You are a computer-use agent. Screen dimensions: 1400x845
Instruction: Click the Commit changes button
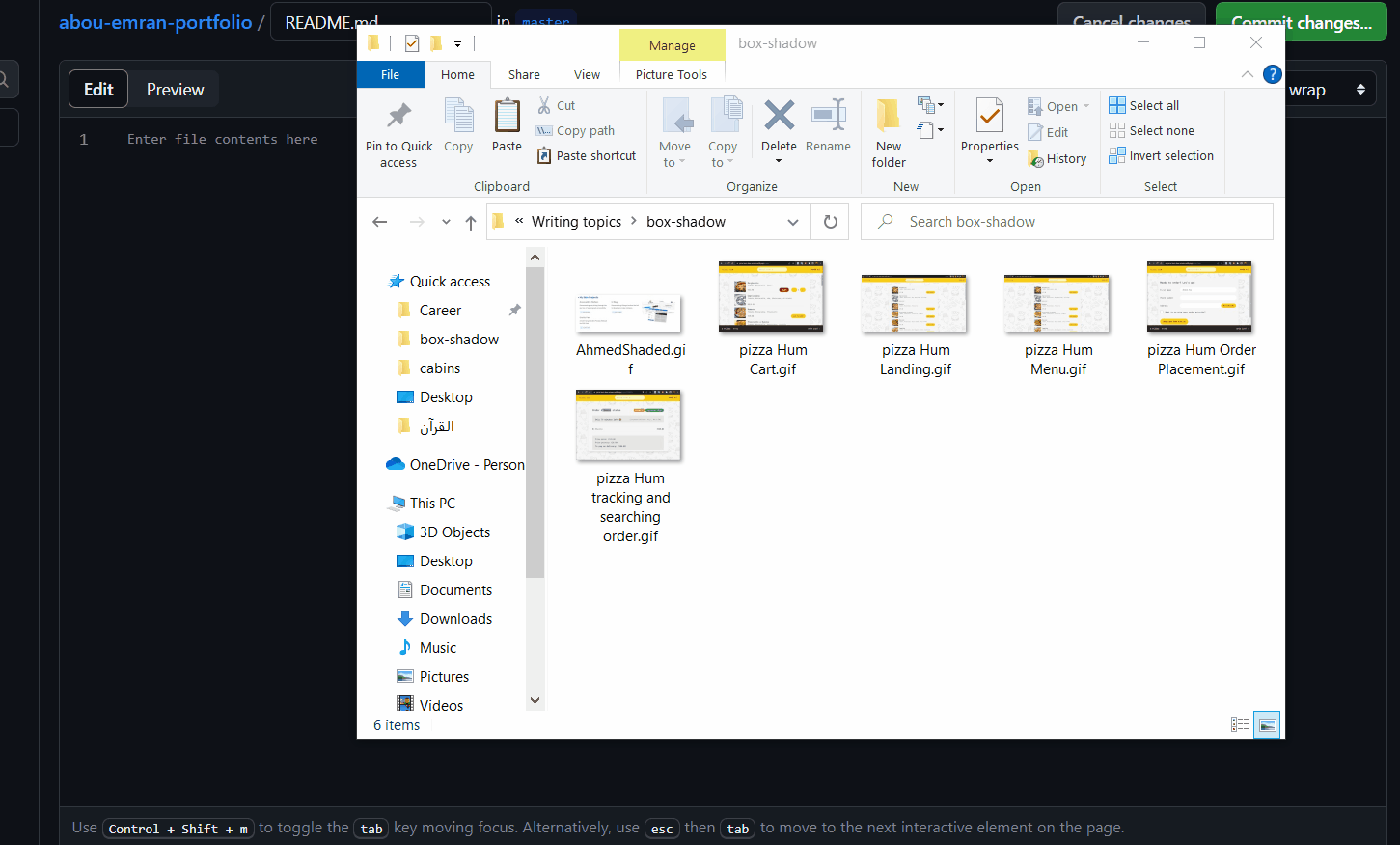pyautogui.click(x=1301, y=21)
